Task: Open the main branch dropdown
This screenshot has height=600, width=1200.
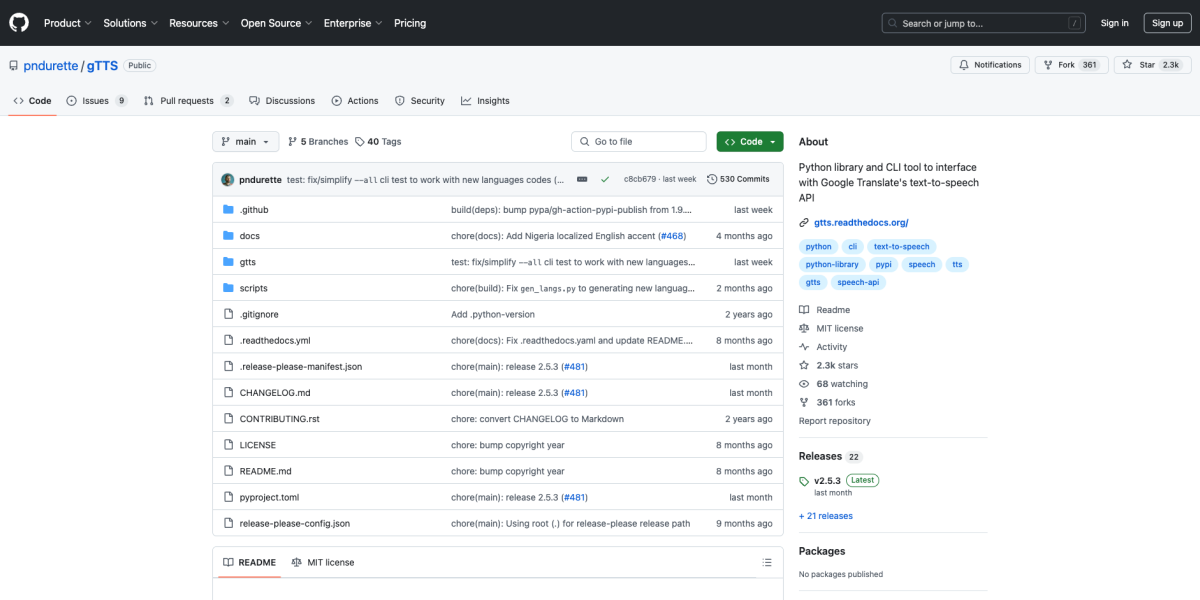Action: (x=245, y=142)
